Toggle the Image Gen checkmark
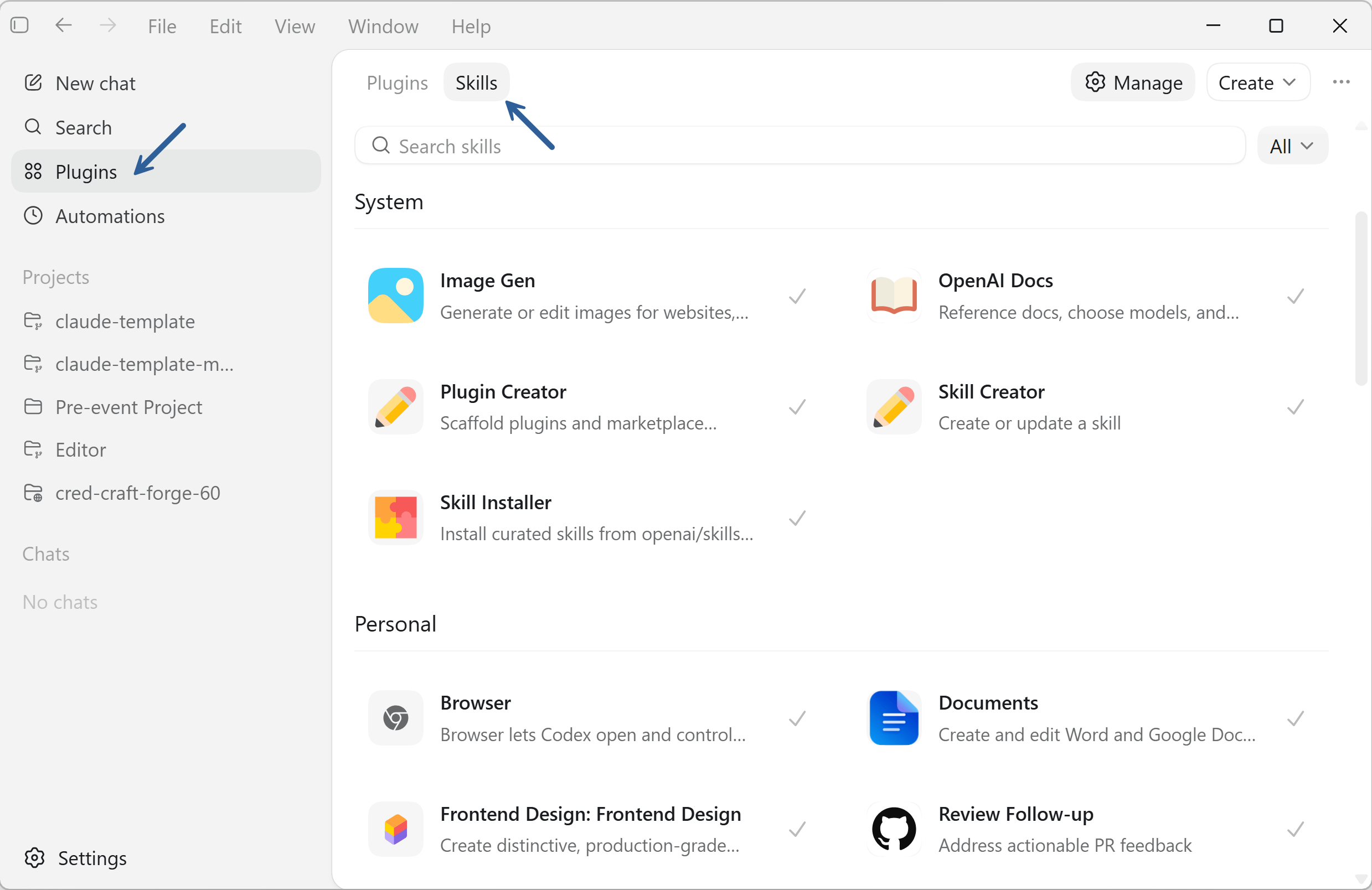The width and height of the screenshot is (1372, 890). 797,296
